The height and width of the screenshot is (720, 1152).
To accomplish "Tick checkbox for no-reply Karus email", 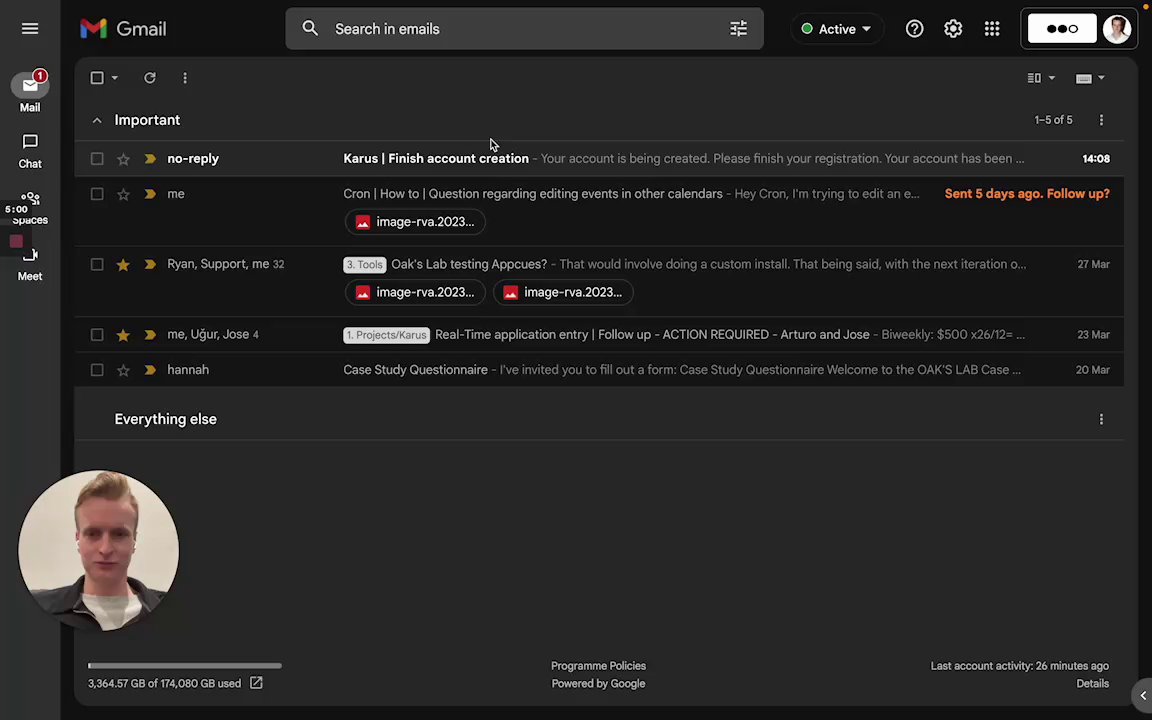I will pyautogui.click(x=97, y=159).
